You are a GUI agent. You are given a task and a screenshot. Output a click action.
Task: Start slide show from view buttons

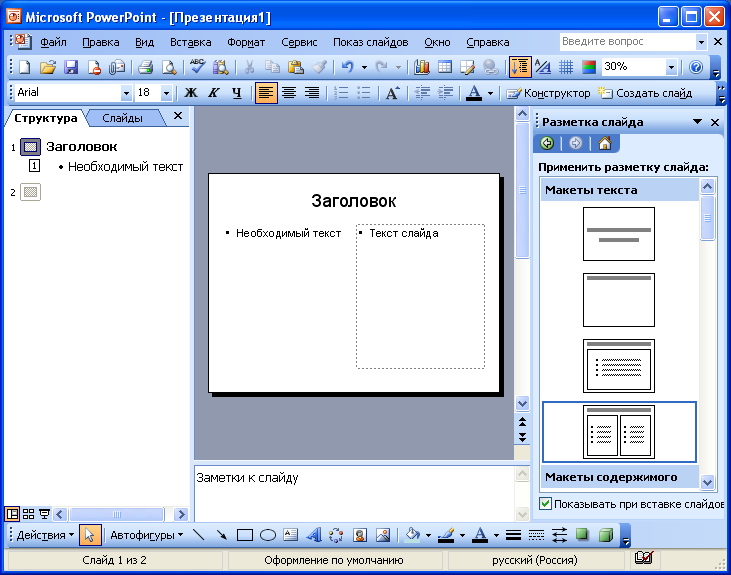point(44,514)
